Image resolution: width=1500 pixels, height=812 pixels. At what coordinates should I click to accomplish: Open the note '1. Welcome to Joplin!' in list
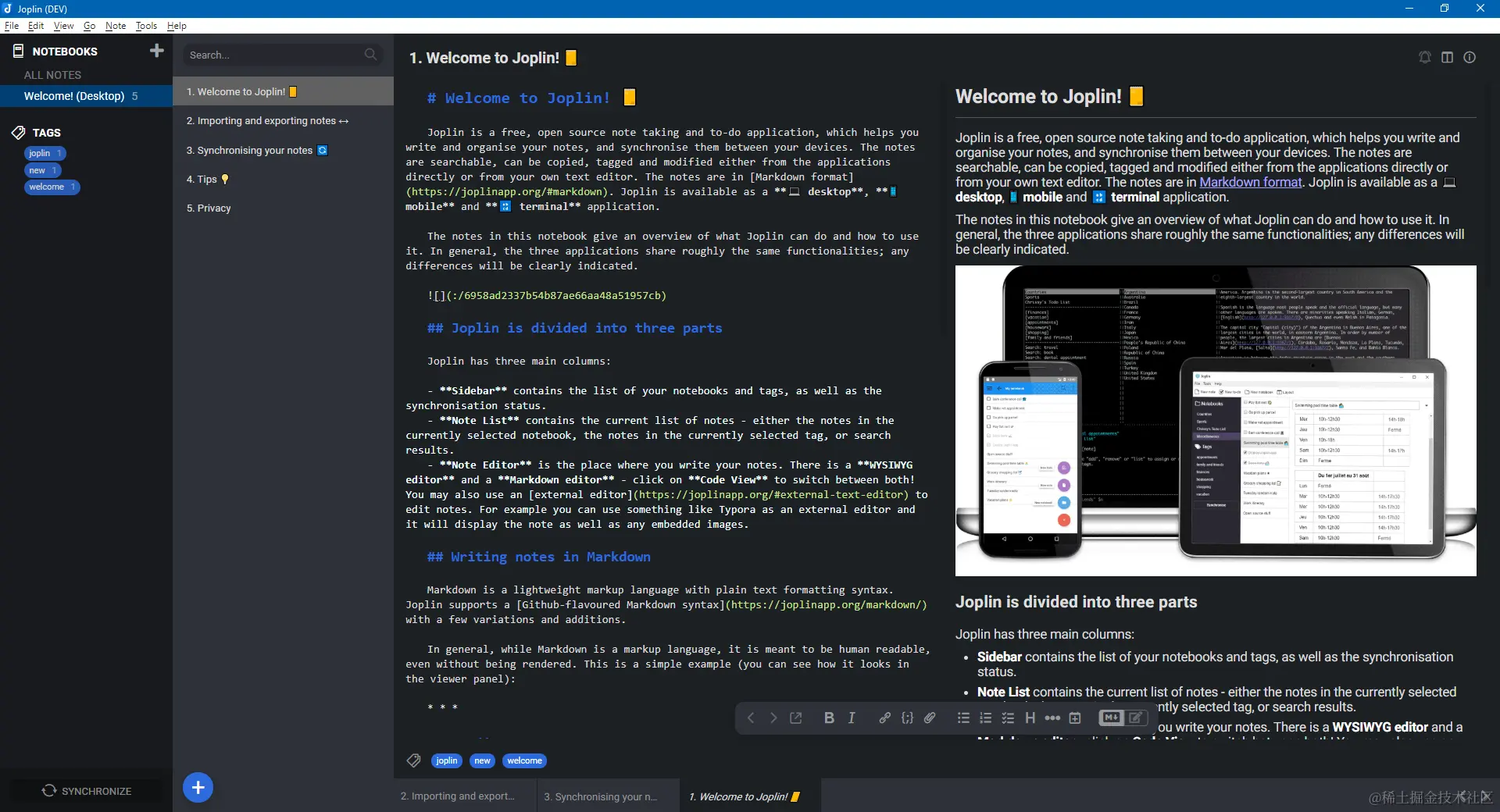(x=283, y=91)
